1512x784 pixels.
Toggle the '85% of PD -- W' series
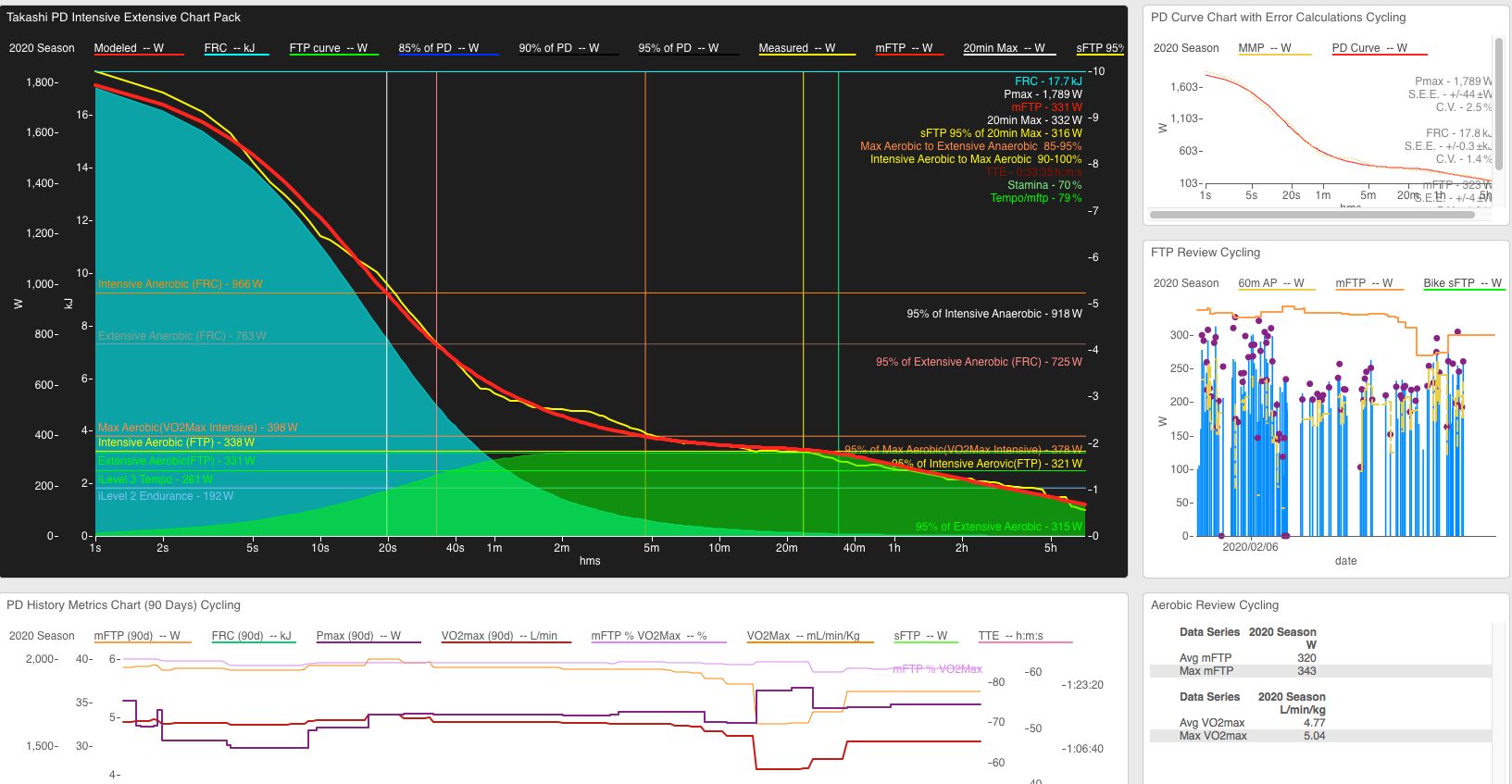pos(448,48)
